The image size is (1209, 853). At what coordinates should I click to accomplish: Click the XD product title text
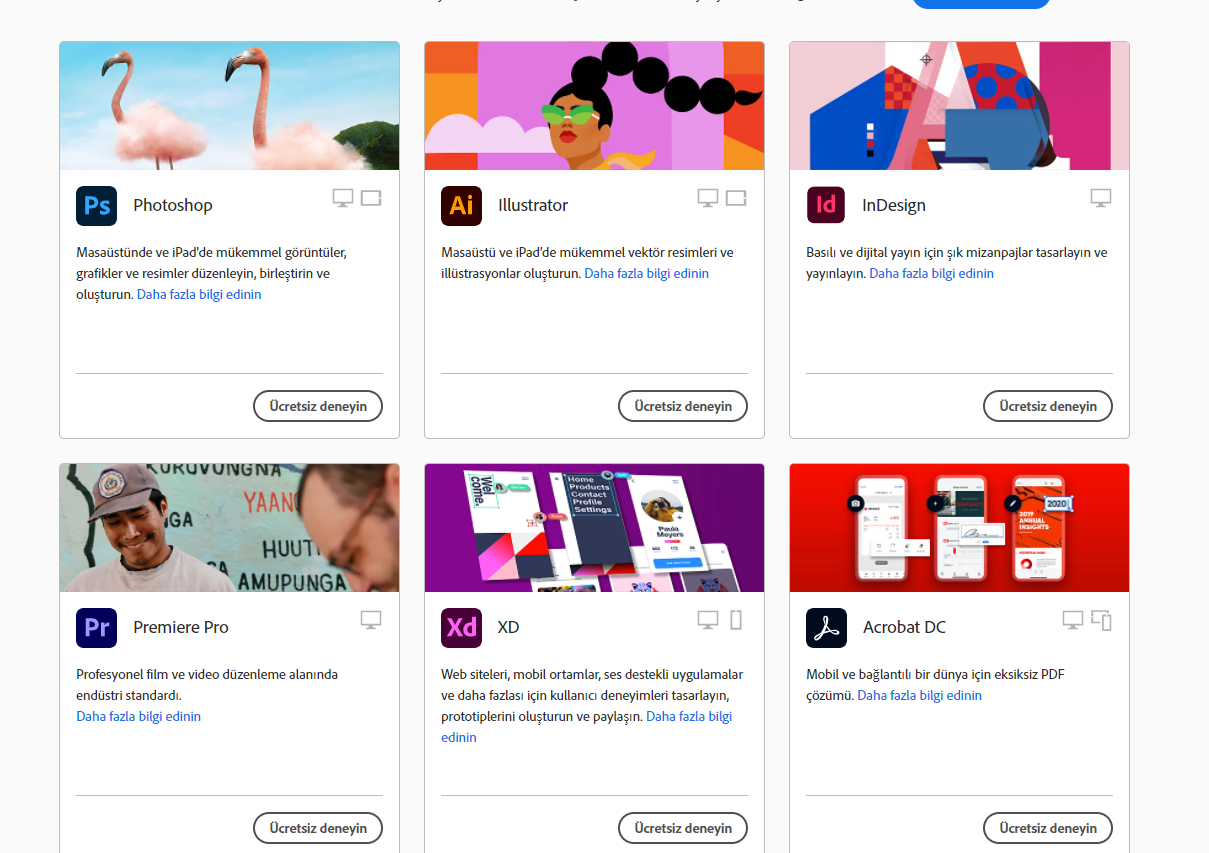(x=509, y=627)
